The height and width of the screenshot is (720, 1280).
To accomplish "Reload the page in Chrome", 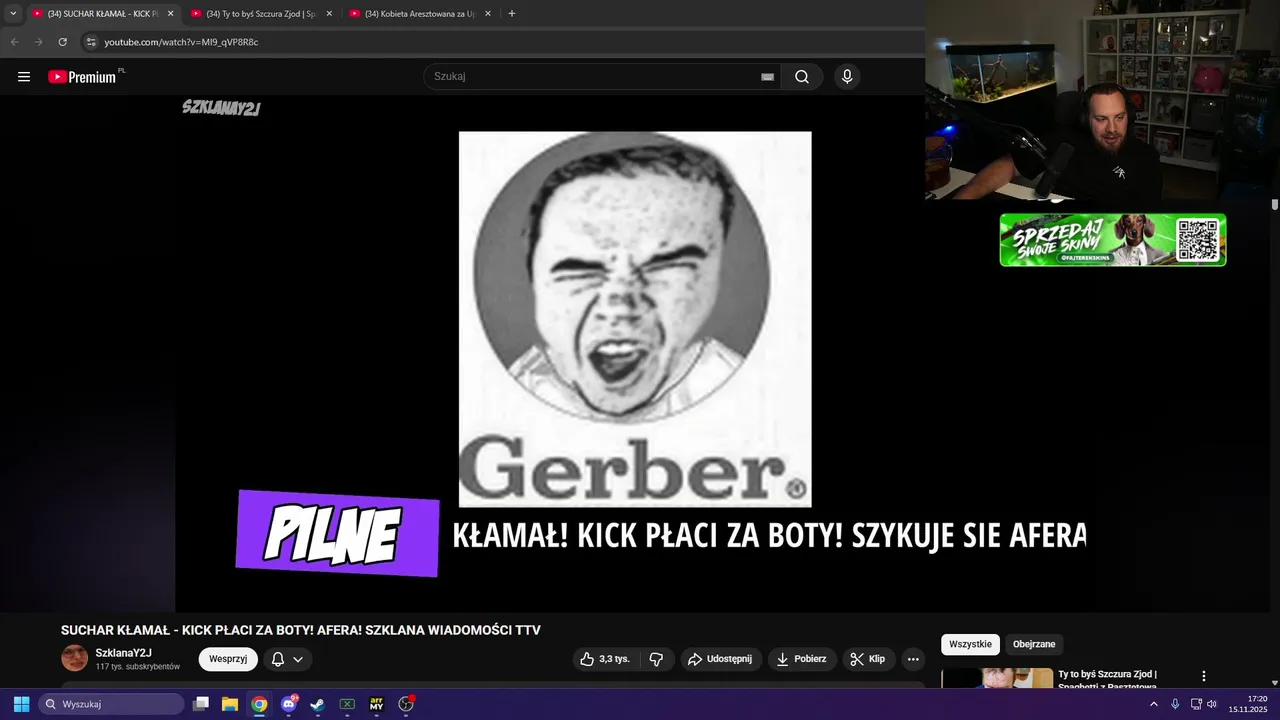I will [62, 42].
